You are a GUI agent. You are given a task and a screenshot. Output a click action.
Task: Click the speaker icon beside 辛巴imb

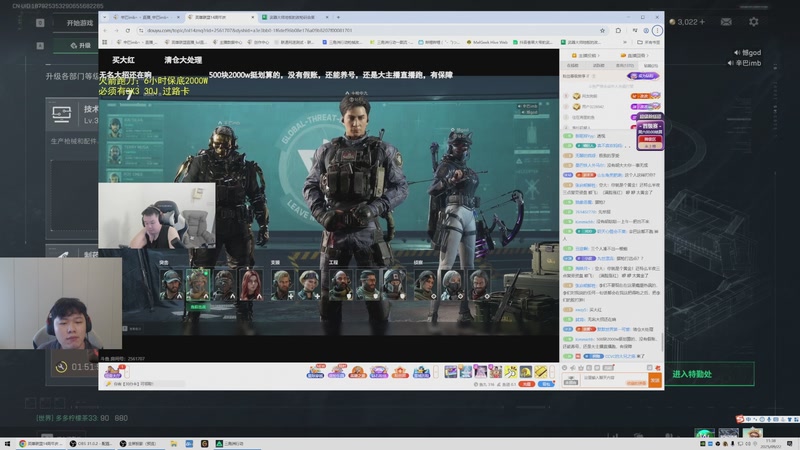pos(732,63)
